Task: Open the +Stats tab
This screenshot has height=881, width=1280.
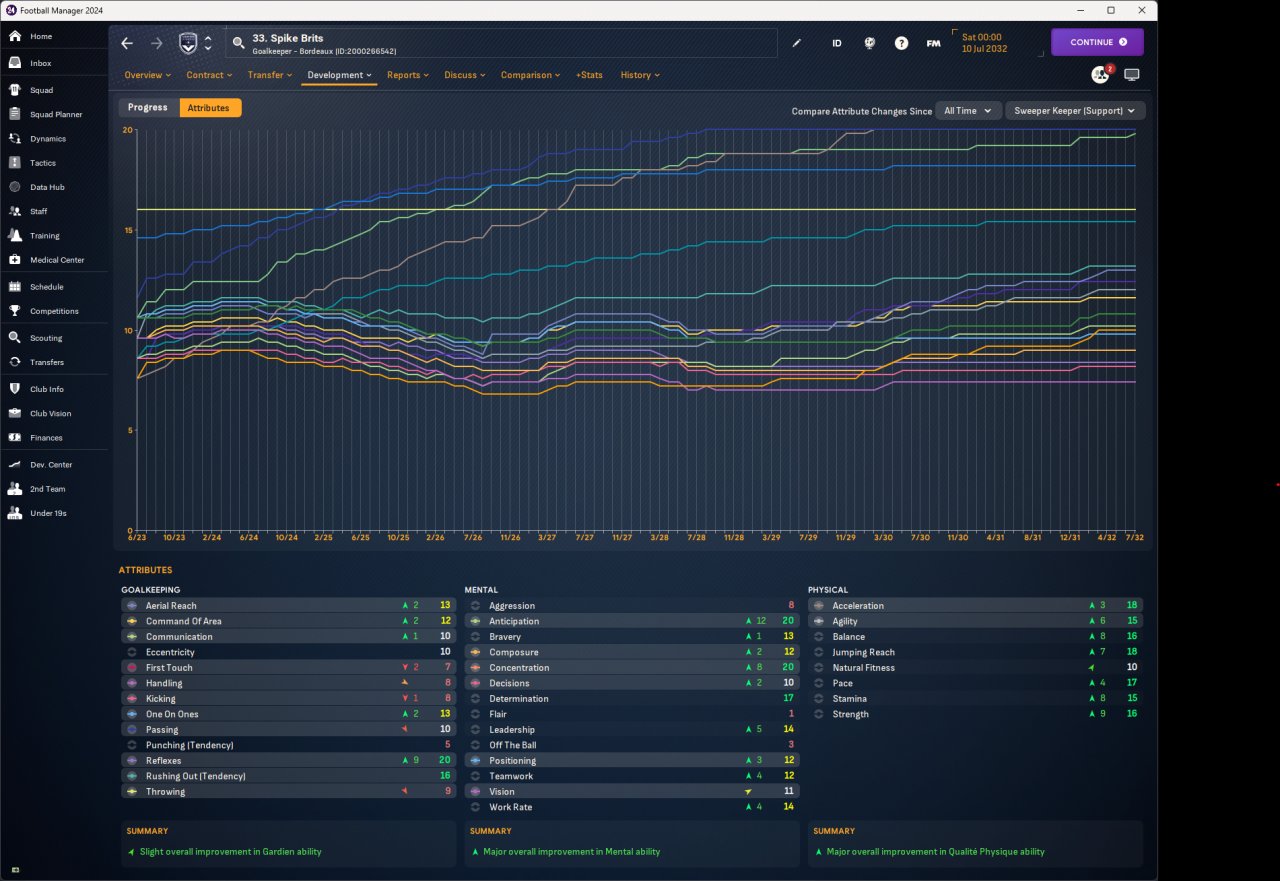Action: (x=589, y=75)
